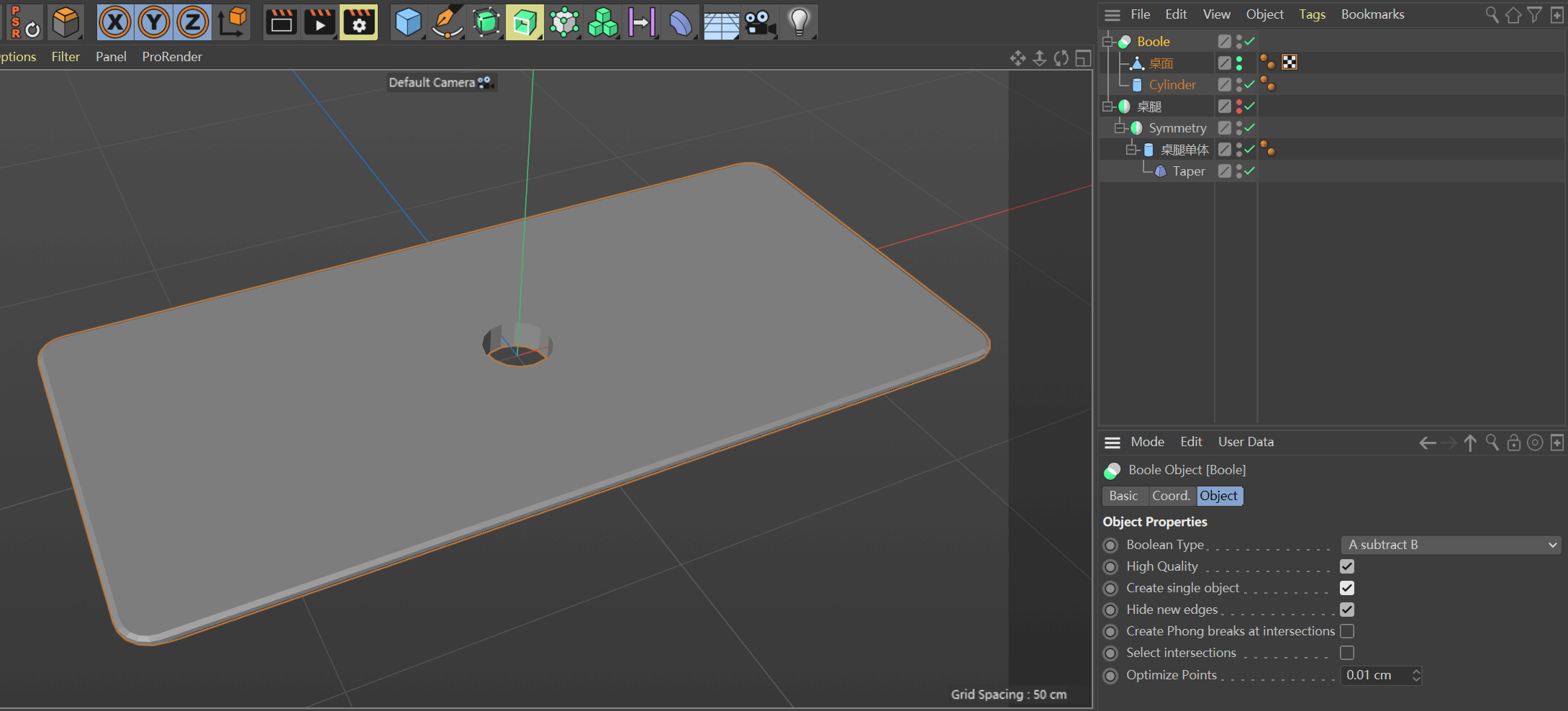1568x711 pixels.
Task: Toggle Create single object checkbox
Action: 1347,588
